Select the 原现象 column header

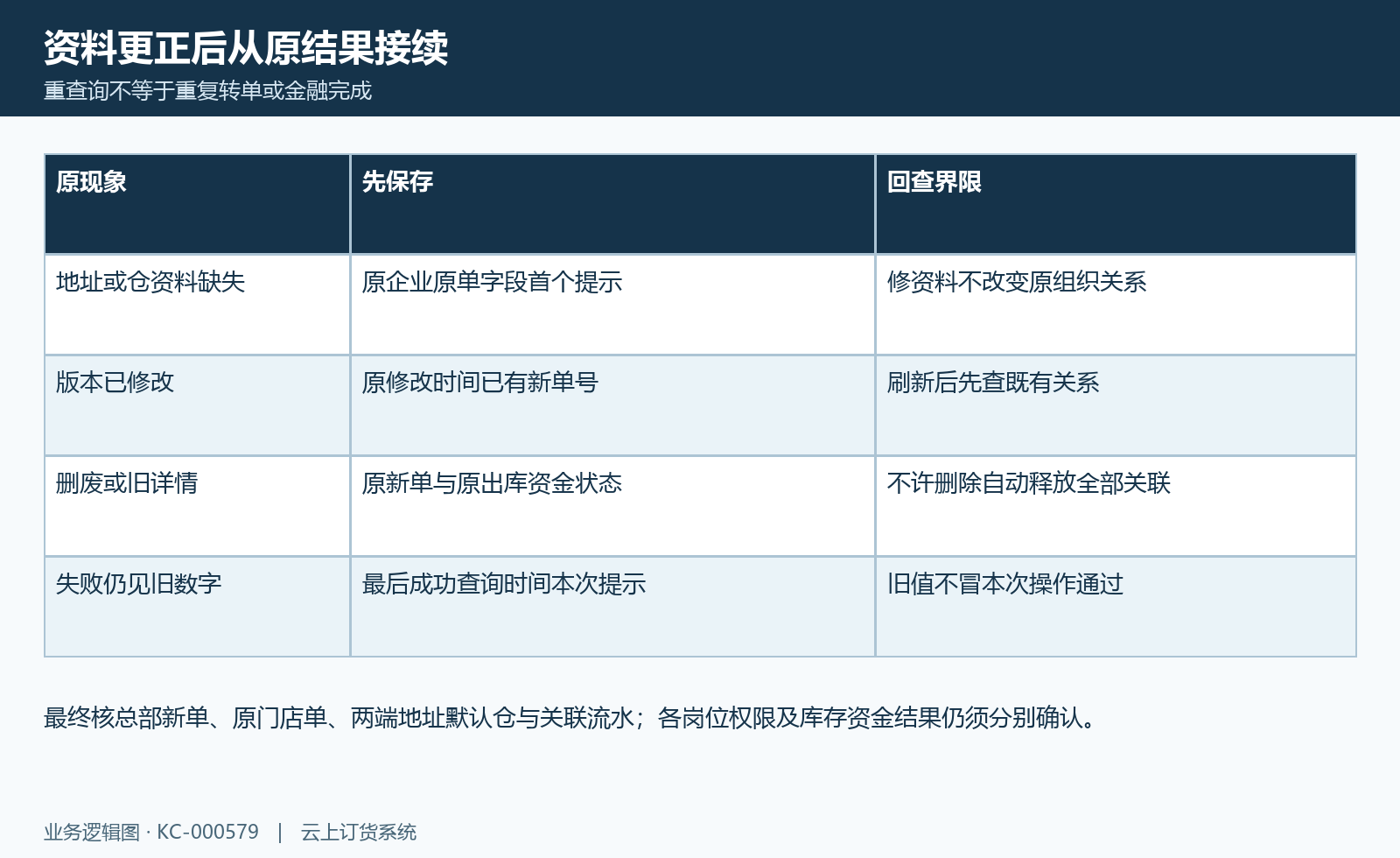198,204
